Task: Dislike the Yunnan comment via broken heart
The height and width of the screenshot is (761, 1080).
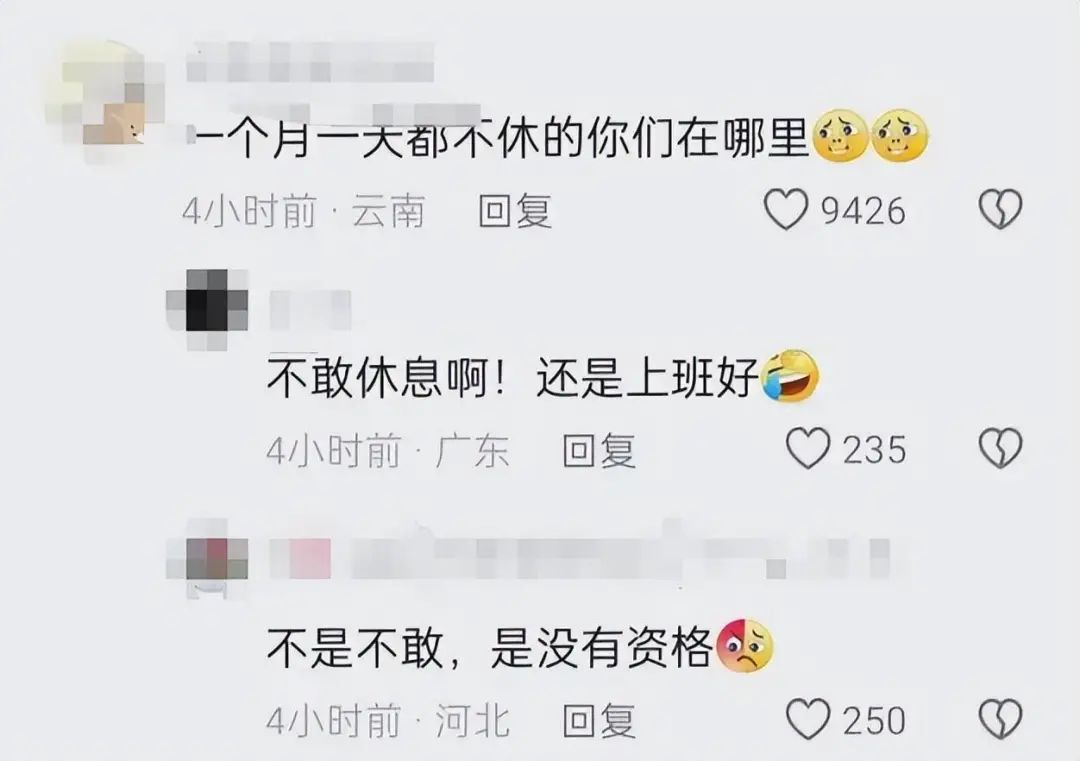Action: pyautogui.click(x=1000, y=210)
